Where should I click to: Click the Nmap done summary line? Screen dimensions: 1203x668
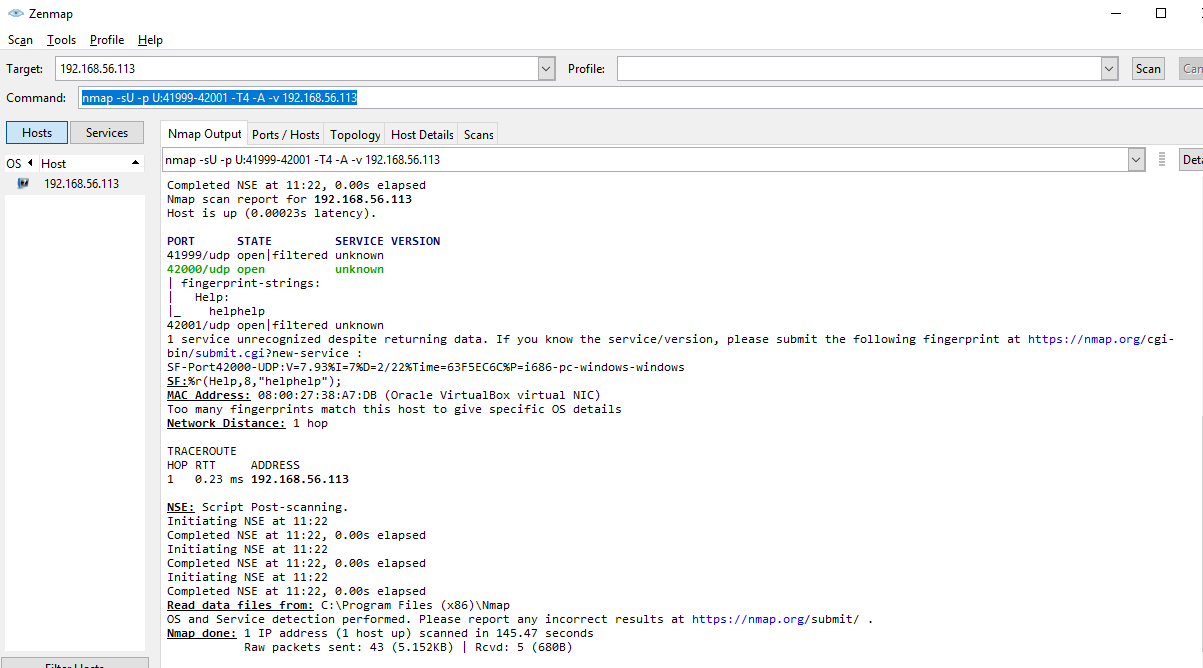point(380,633)
